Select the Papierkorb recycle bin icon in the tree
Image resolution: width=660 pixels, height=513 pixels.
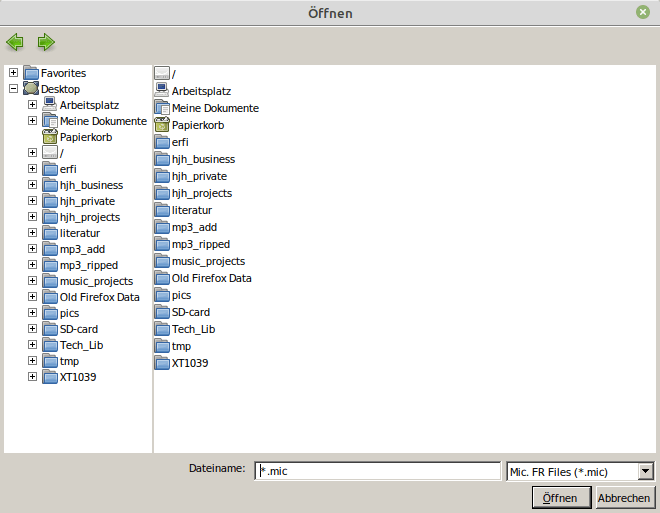[50, 137]
